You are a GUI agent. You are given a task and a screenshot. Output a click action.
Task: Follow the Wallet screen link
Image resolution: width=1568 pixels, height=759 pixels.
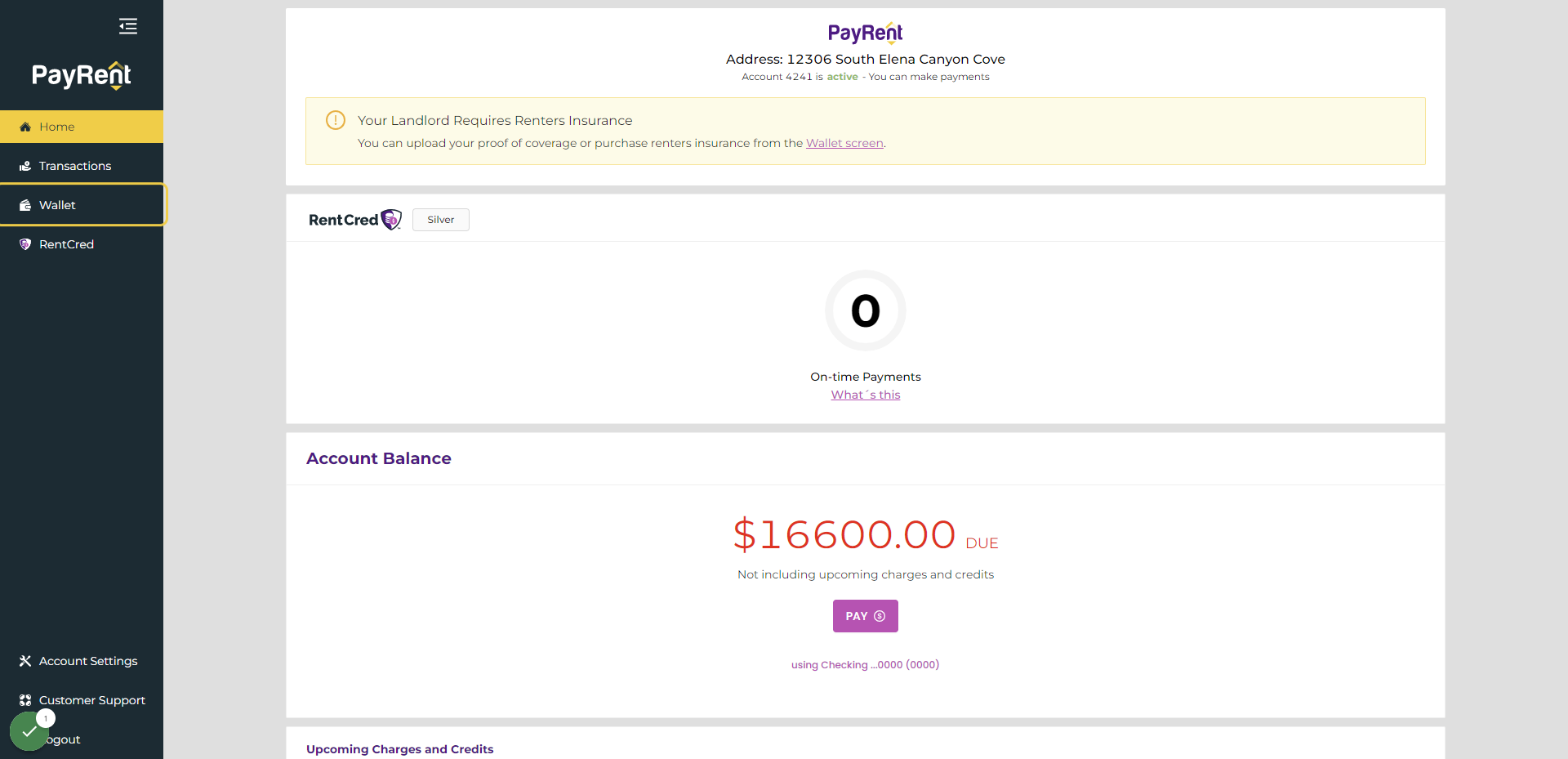pos(844,143)
